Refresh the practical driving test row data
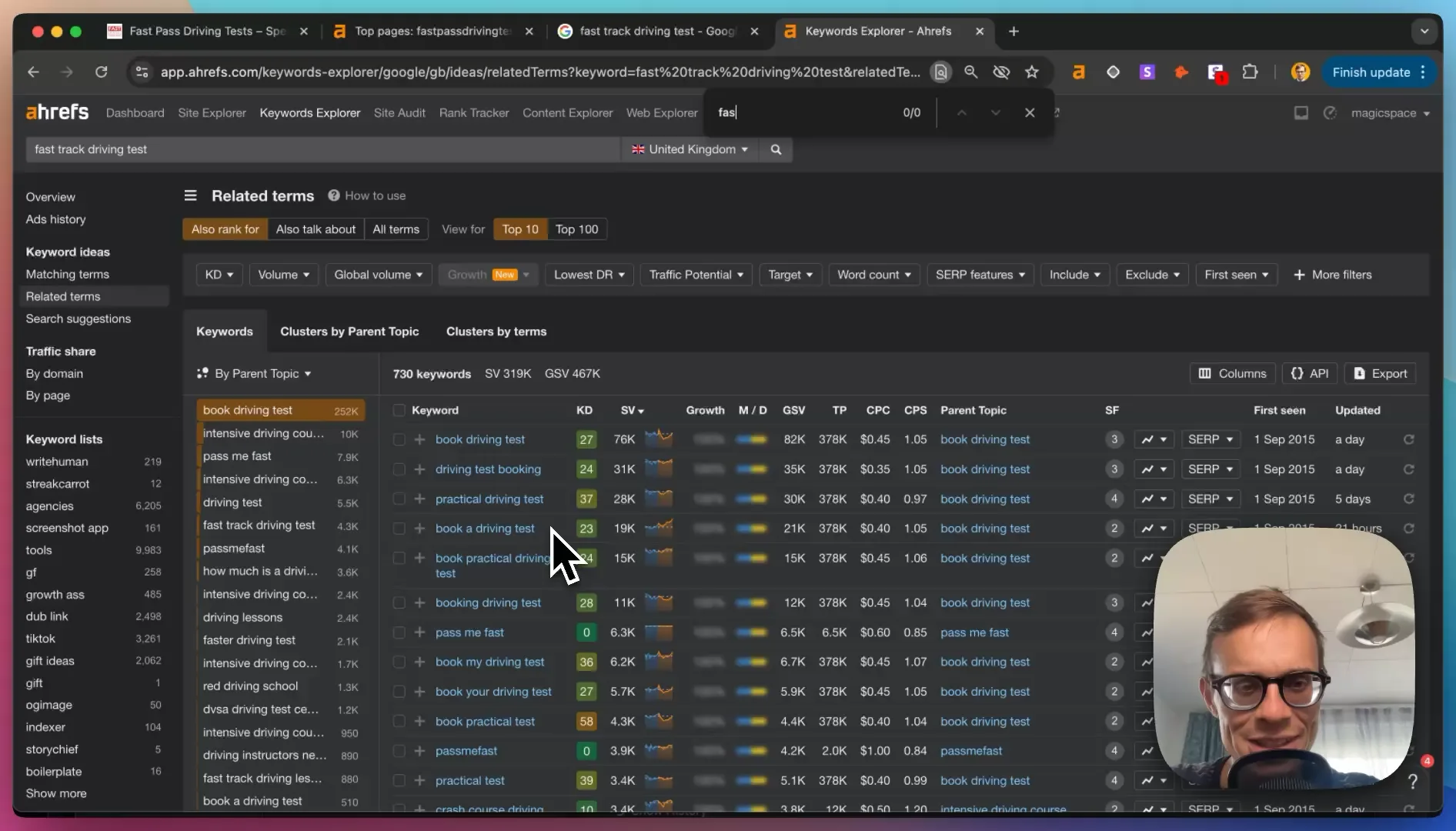This screenshot has width=1456, height=831. (1408, 499)
